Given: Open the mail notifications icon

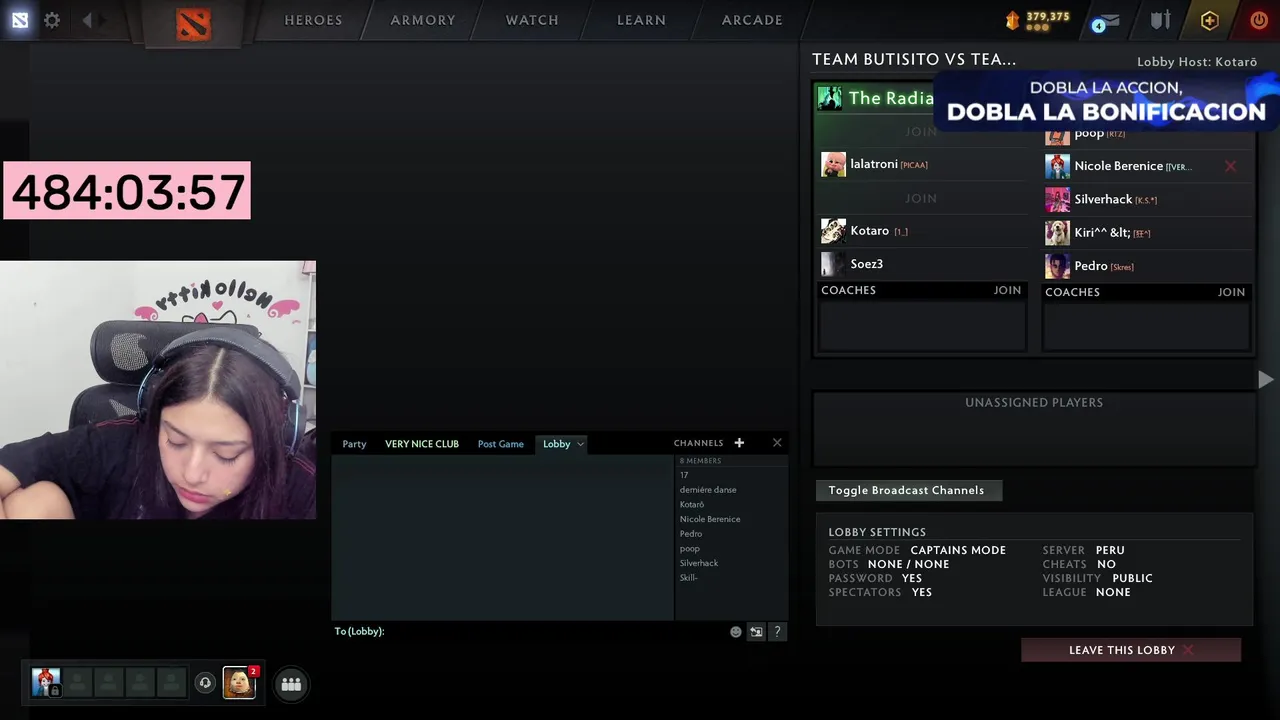Looking at the screenshot, I should pos(1105,21).
